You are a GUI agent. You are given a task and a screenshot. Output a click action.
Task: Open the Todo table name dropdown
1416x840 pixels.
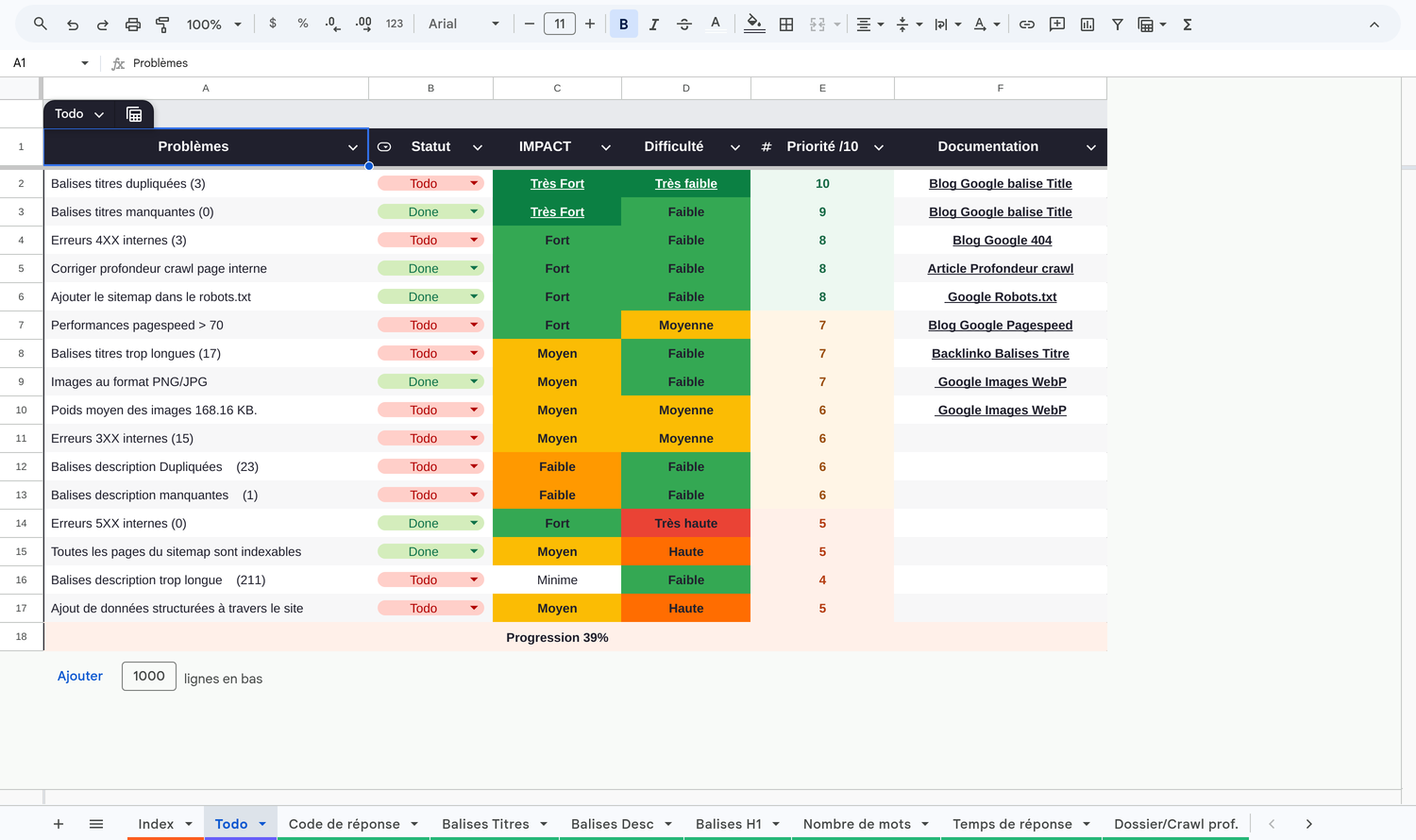(99, 114)
